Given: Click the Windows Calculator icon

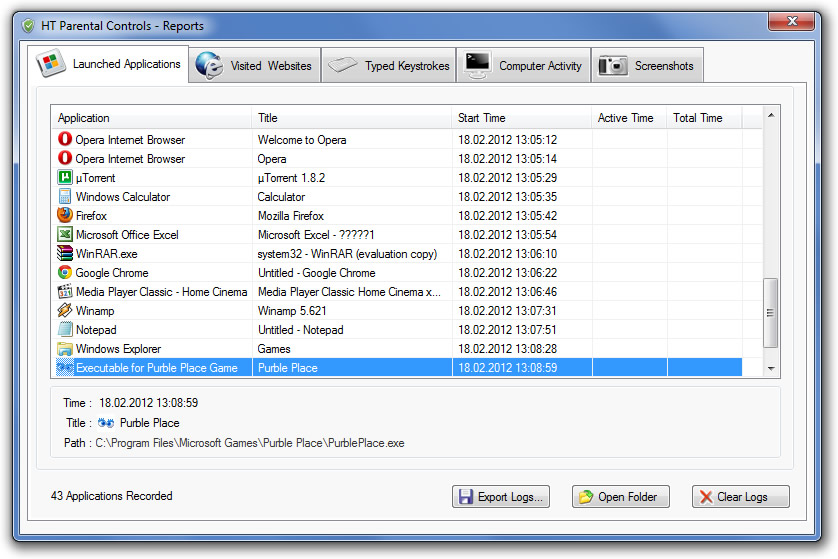Looking at the screenshot, I should (65, 196).
